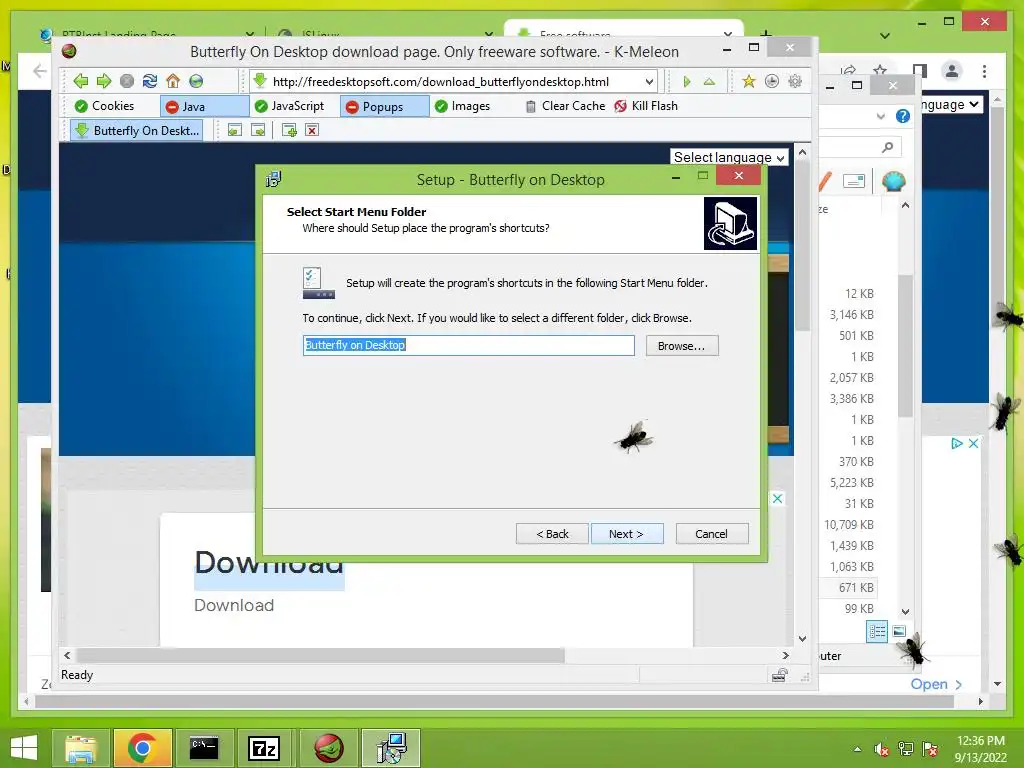Open K-Meleon from the taskbar
The height and width of the screenshot is (768, 1024).
coord(328,748)
